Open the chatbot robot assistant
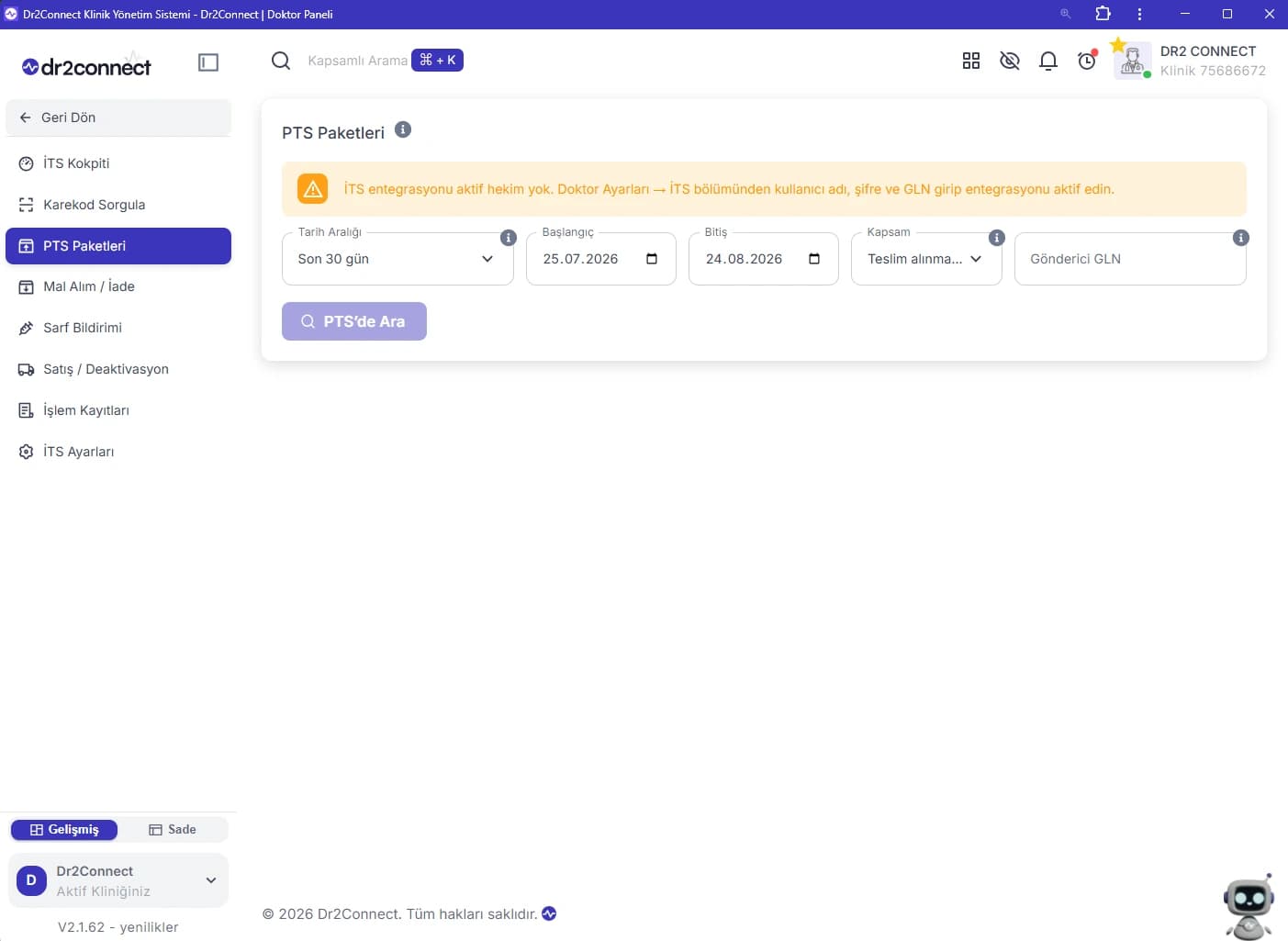Screen dimensions: 1288x941 click(1249, 905)
